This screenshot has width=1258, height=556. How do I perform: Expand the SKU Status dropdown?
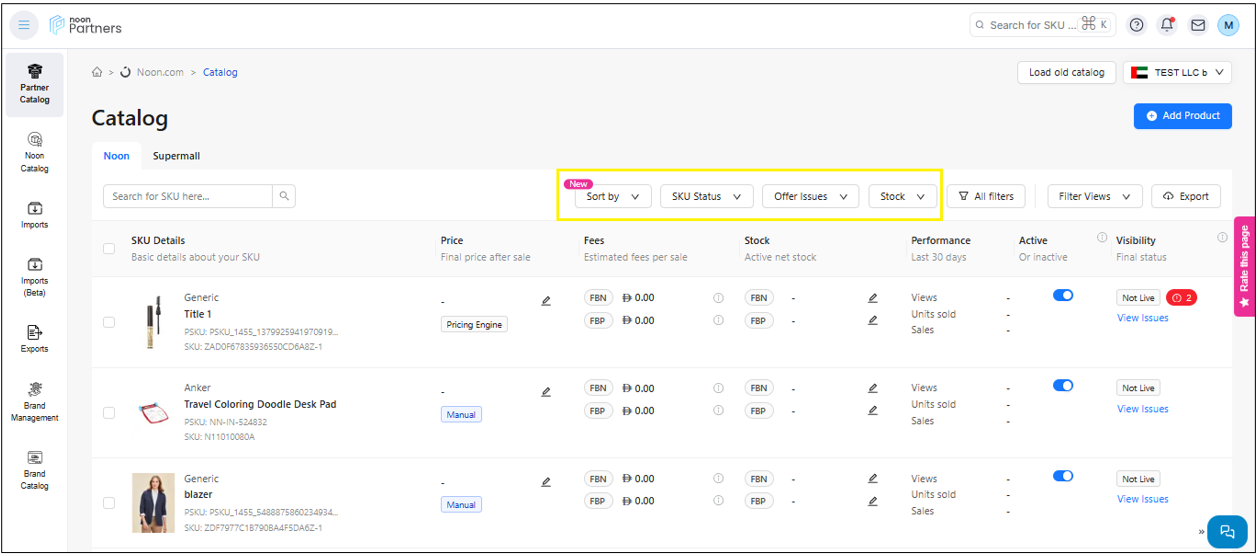point(706,197)
